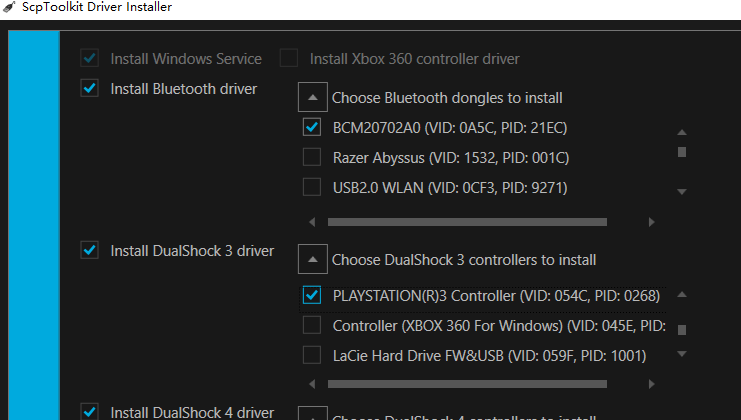The height and width of the screenshot is (420, 741).
Task: Deselect PLAYSTATION(R)3 Controller checkbox
Action: 312,295
